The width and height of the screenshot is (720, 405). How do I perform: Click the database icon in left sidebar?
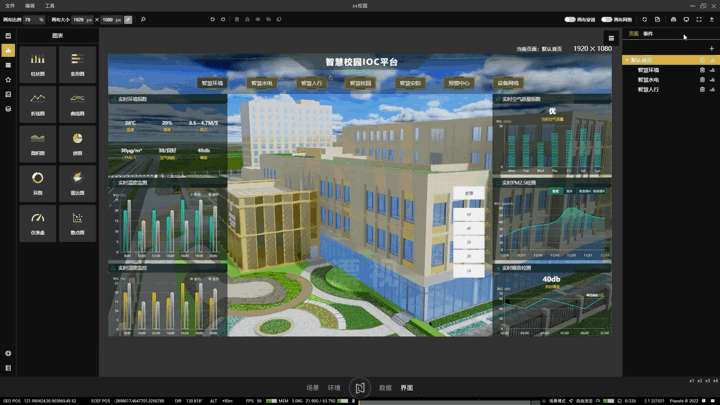pyautogui.click(x=8, y=109)
